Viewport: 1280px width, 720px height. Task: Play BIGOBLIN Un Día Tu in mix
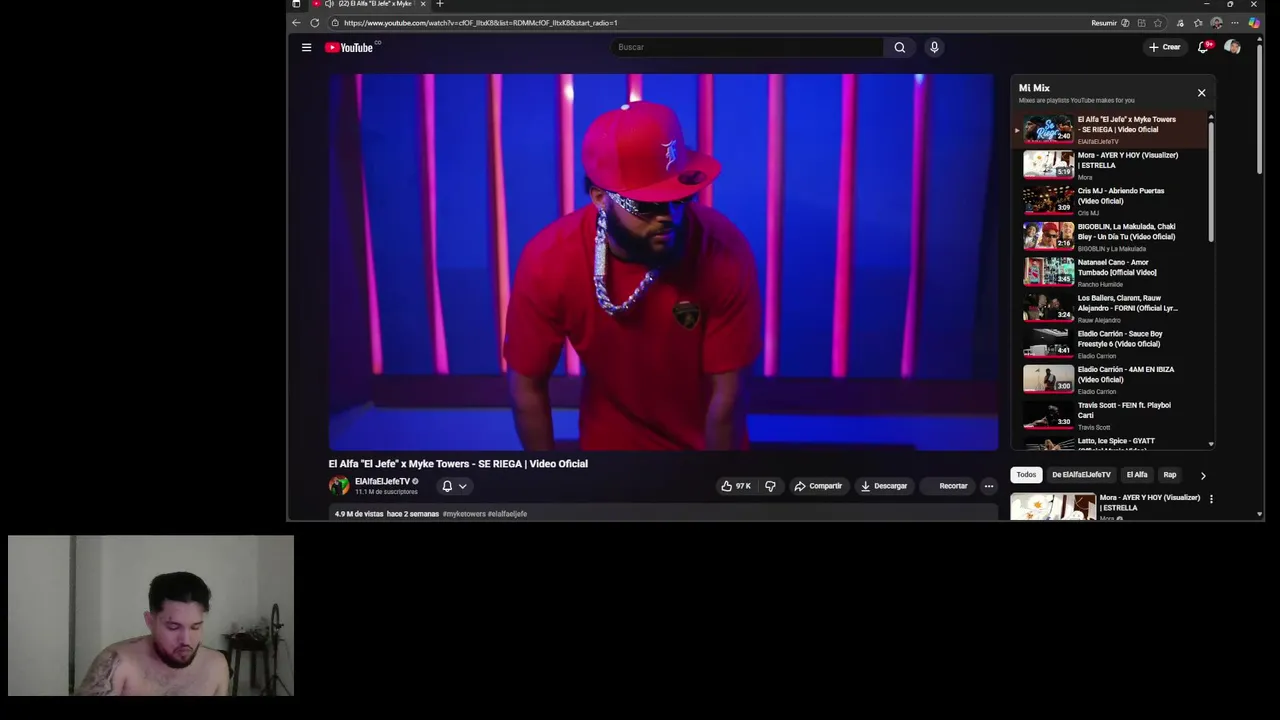pos(1111,237)
